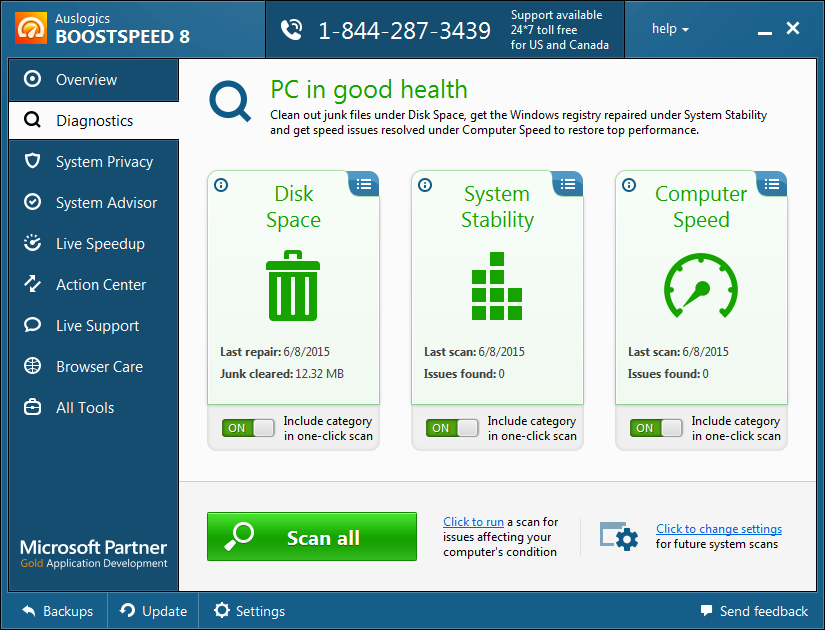Click Last repair: 6/8/2015 text
The width and height of the screenshot is (825, 630).
[275, 352]
